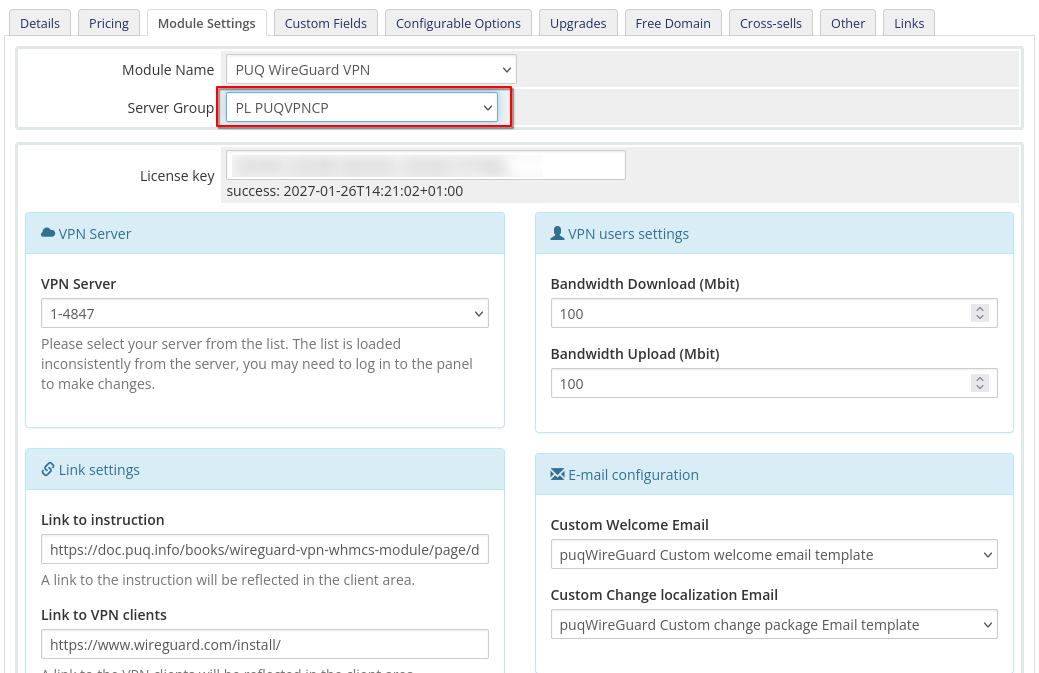1039x673 pixels.
Task: Go to the Custom Fields tab
Action: (x=325, y=23)
